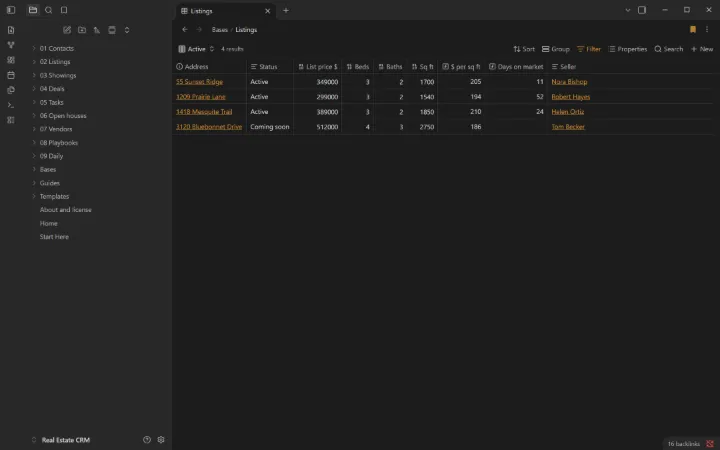
Task: Open help icon beside vault name
Action: 147,439
